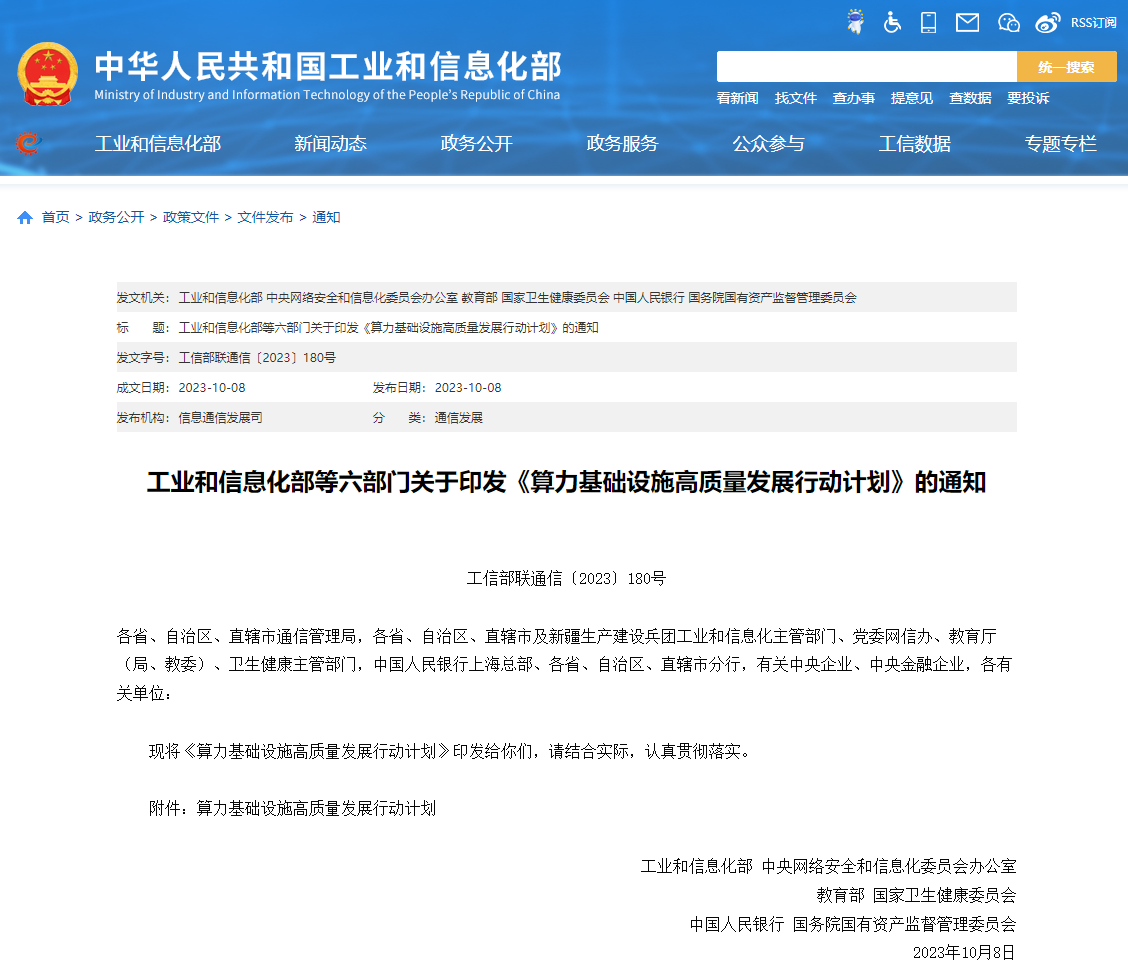Image resolution: width=1128 pixels, height=966 pixels.
Task: Open the 提意见 quick link
Action: pos(912,98)
